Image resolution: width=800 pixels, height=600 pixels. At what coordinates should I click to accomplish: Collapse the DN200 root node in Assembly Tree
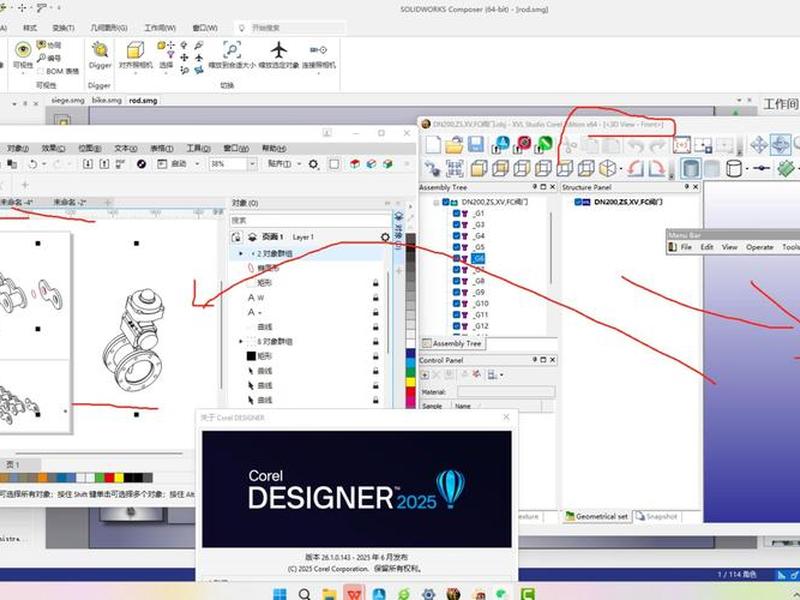[436, 202]
